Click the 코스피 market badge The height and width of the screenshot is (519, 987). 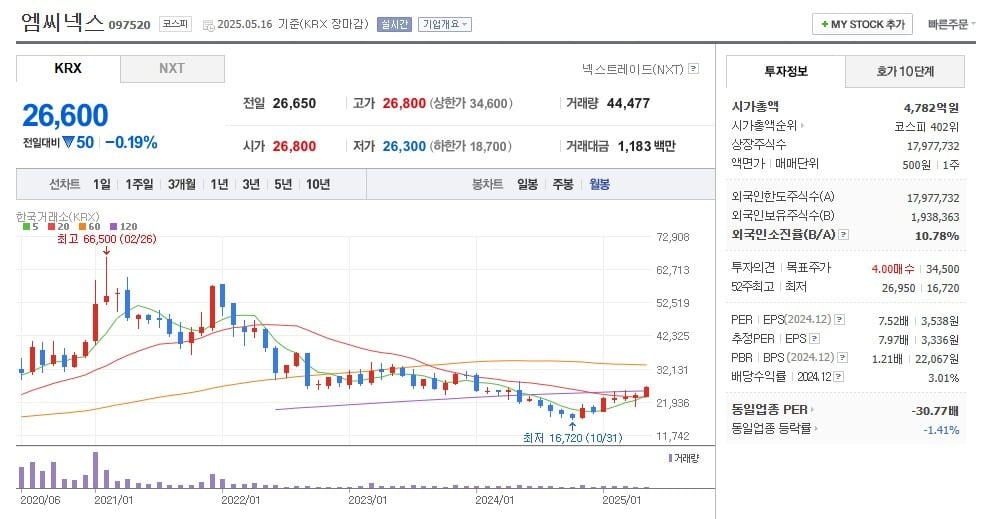[x=175, y=24]
